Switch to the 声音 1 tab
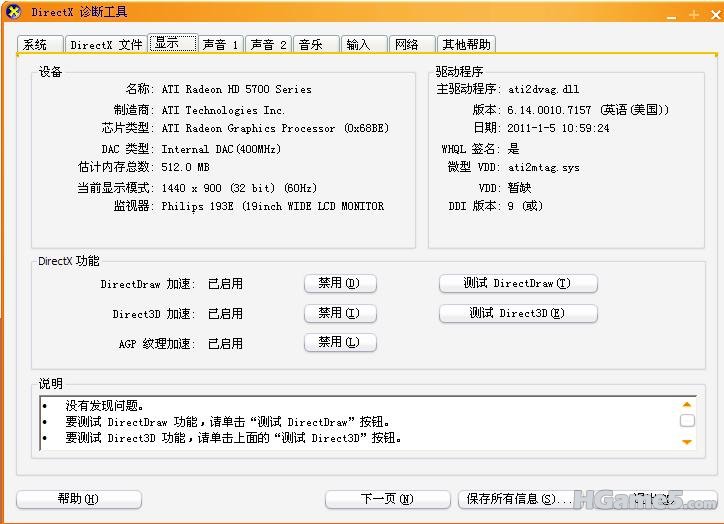The width and height of the screenshot is (724, 524). 221,44
